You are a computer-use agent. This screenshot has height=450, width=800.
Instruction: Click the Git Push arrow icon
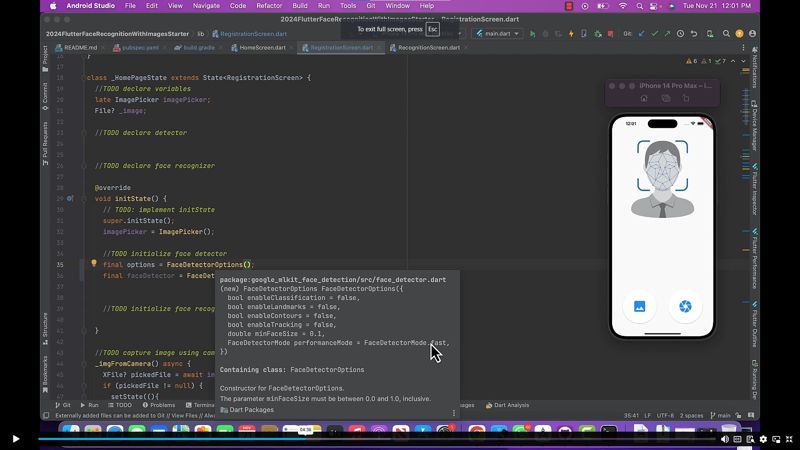[x=667, y=34]
